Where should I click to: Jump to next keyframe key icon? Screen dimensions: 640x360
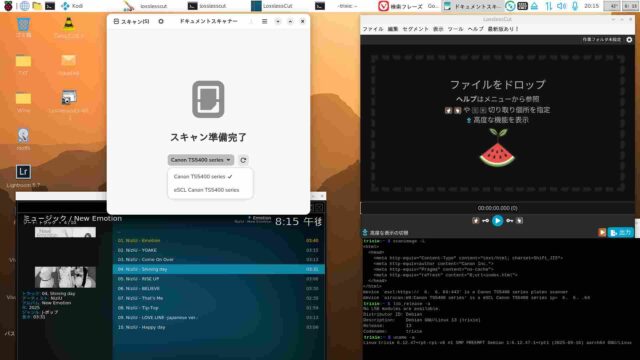[510, 221]
